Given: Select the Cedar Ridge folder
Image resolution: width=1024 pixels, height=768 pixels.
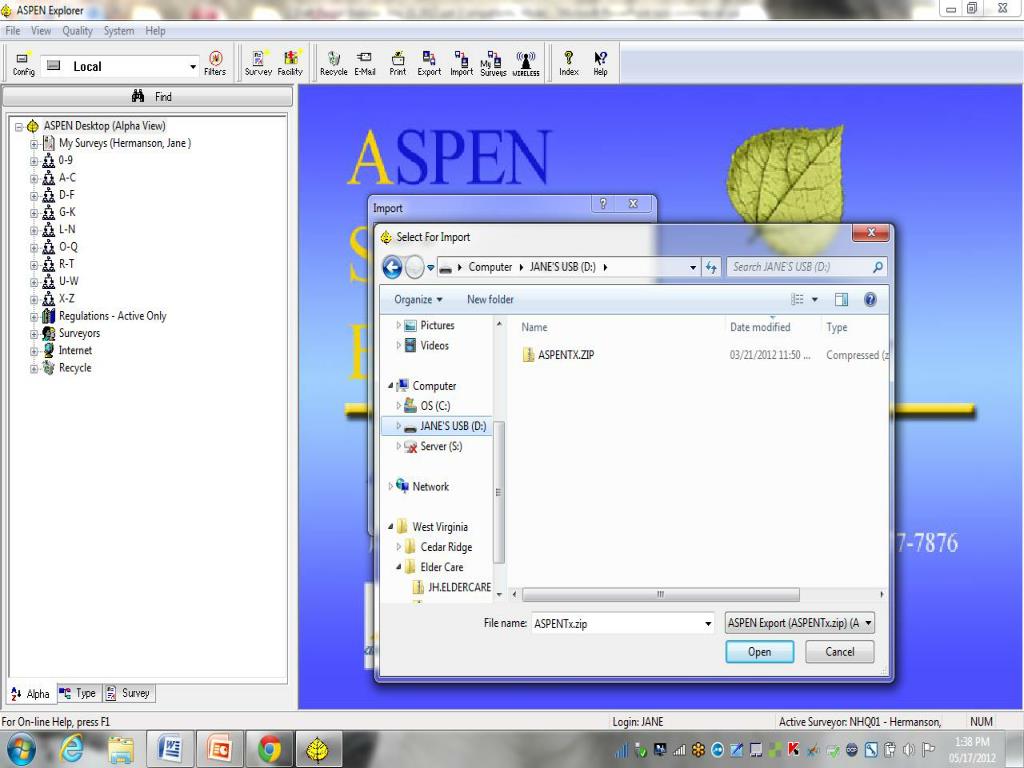Looking at the screenshot, I should tap(446, 547).
